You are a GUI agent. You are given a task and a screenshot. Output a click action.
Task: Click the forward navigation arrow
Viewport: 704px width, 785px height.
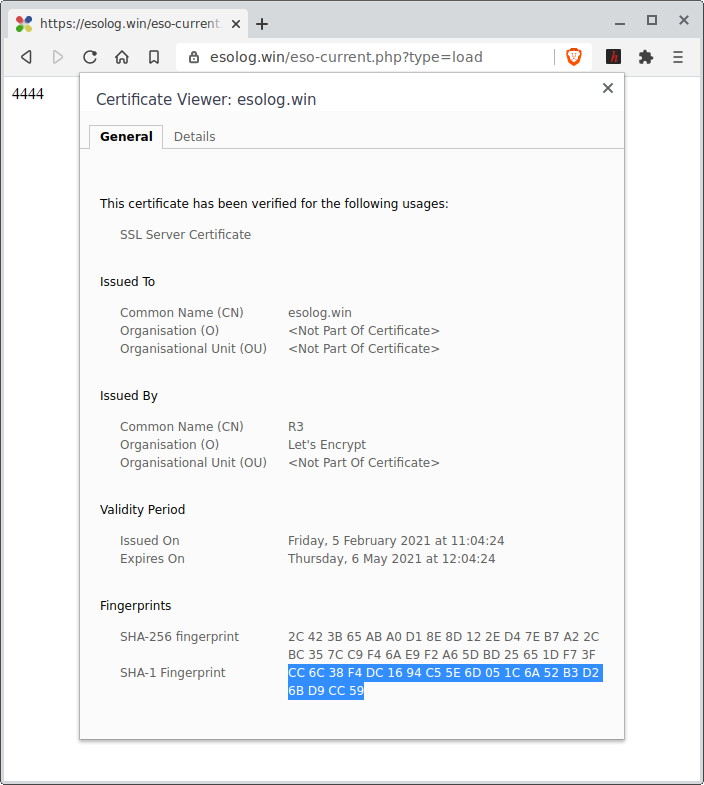58,57
